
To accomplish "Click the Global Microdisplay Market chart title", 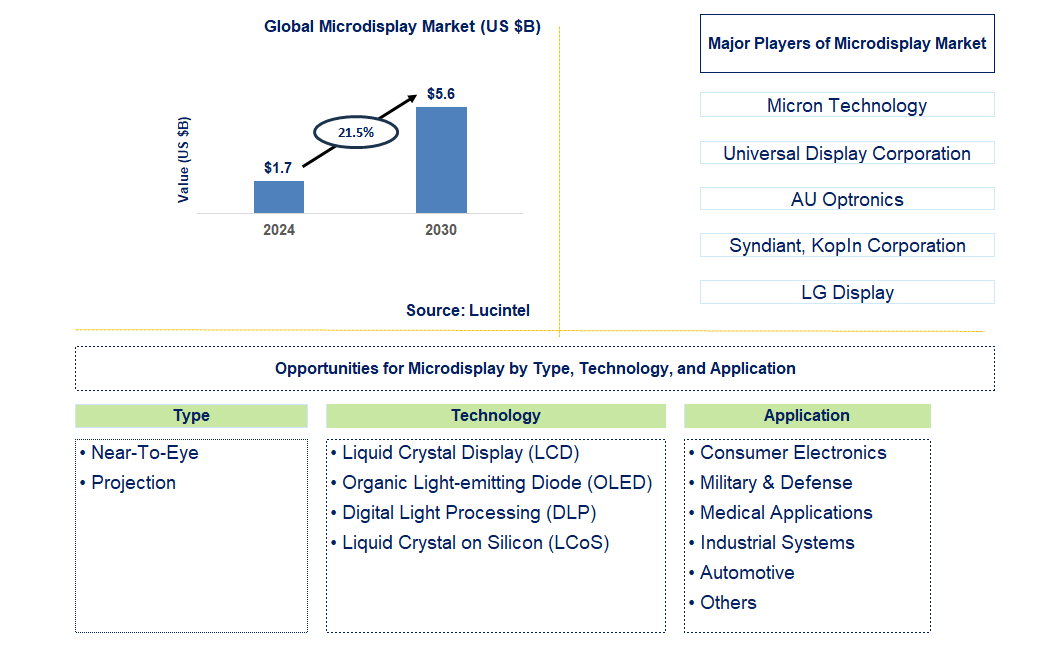I will [x=402, y=27].
